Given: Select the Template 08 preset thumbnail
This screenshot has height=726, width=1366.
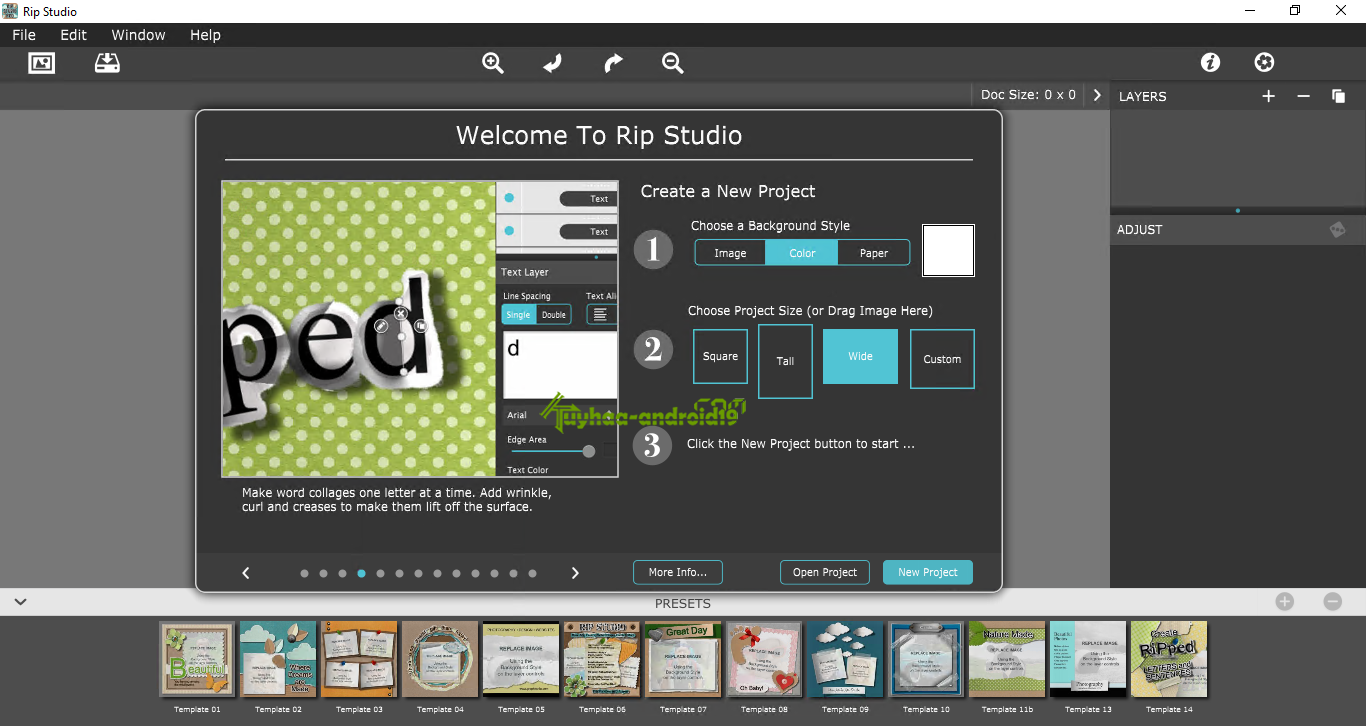Looking at the screenshot, I should pos(764,659).
